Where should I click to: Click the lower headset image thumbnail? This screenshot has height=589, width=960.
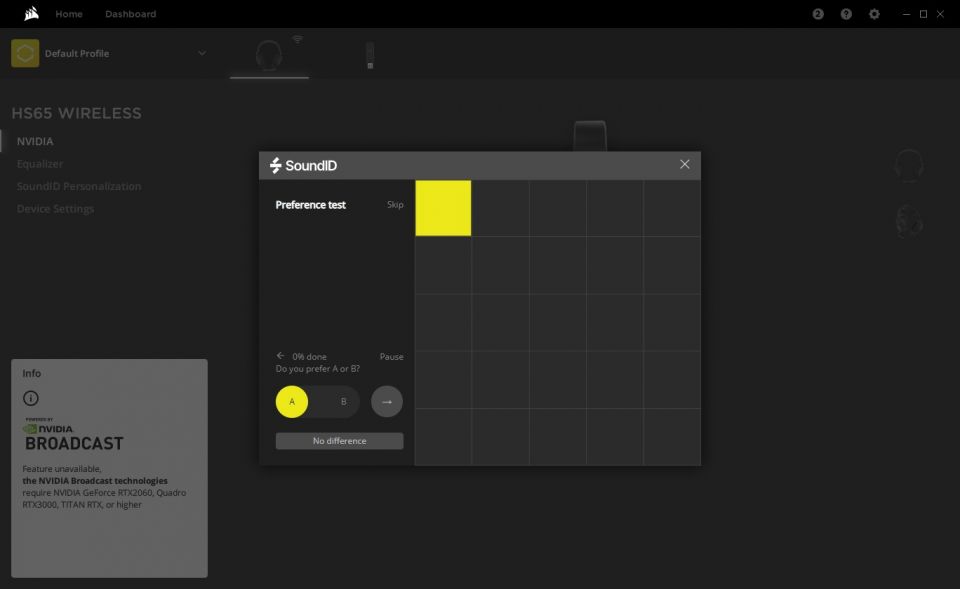[909, 222]
